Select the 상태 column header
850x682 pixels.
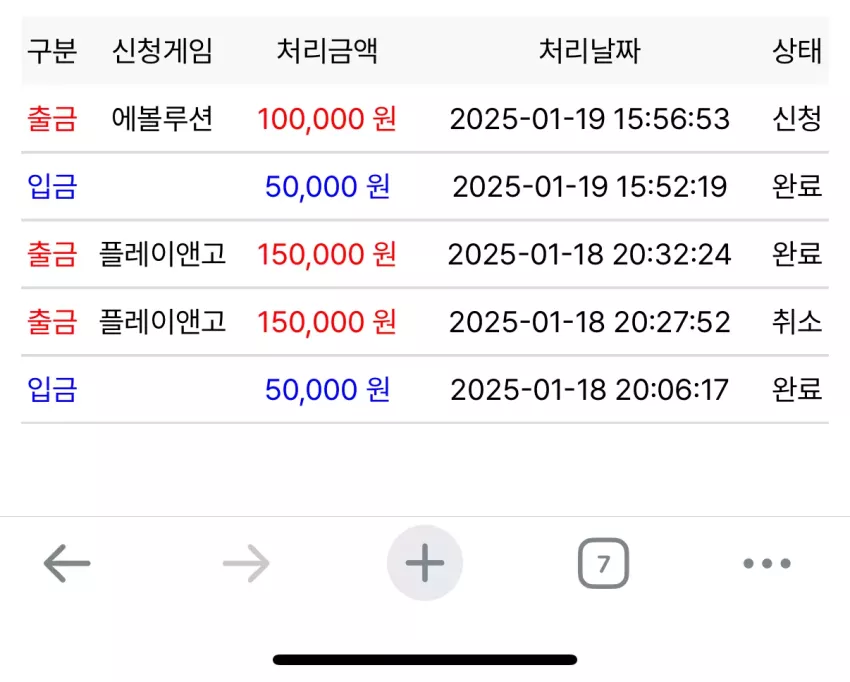[797, 51]
